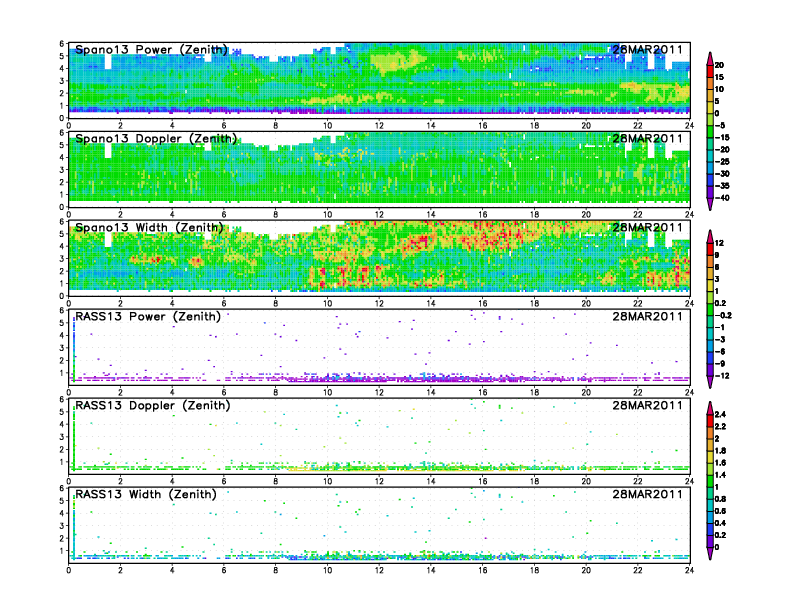Select the Spano13 Width (Zenith) title

(149, 227)
